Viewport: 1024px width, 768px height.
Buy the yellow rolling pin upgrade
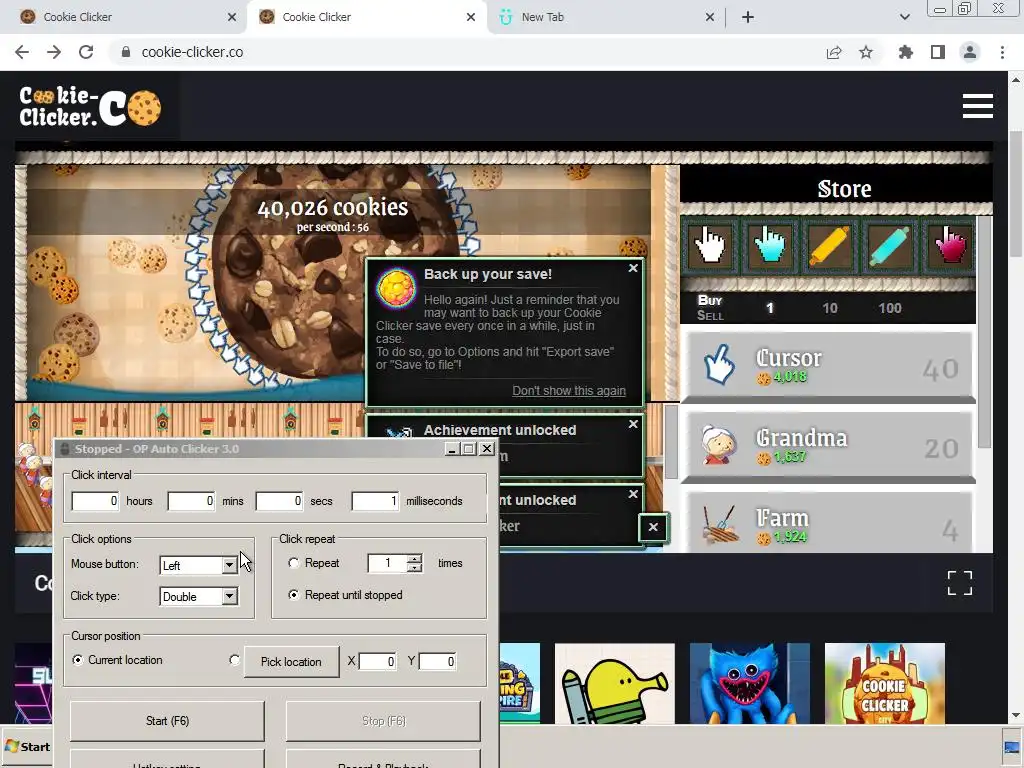pyautogui.click(x=829, y=246)
